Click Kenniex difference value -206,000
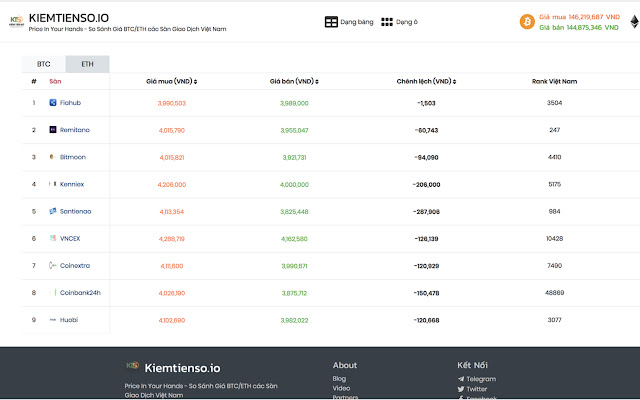 pos(427,185)
